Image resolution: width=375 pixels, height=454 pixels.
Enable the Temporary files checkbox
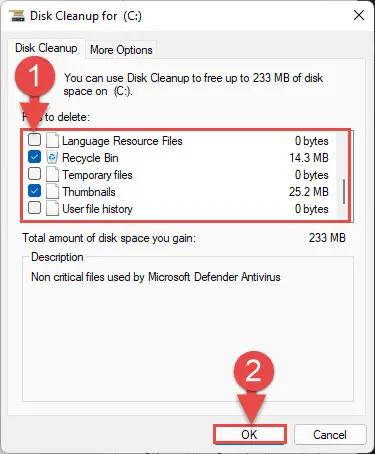pos(34,174)
